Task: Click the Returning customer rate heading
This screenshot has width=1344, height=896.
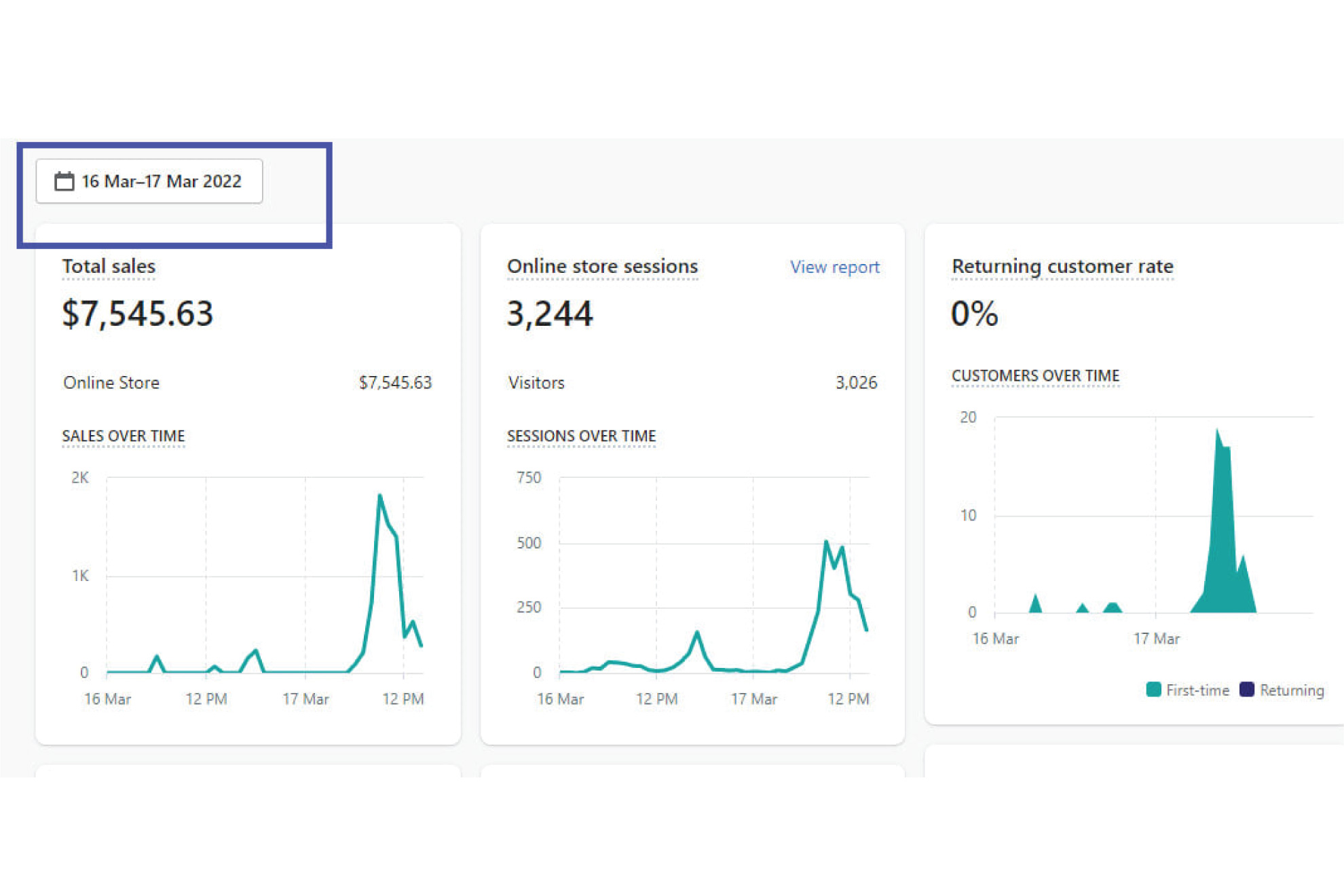Action: [x=1062, y=266]
